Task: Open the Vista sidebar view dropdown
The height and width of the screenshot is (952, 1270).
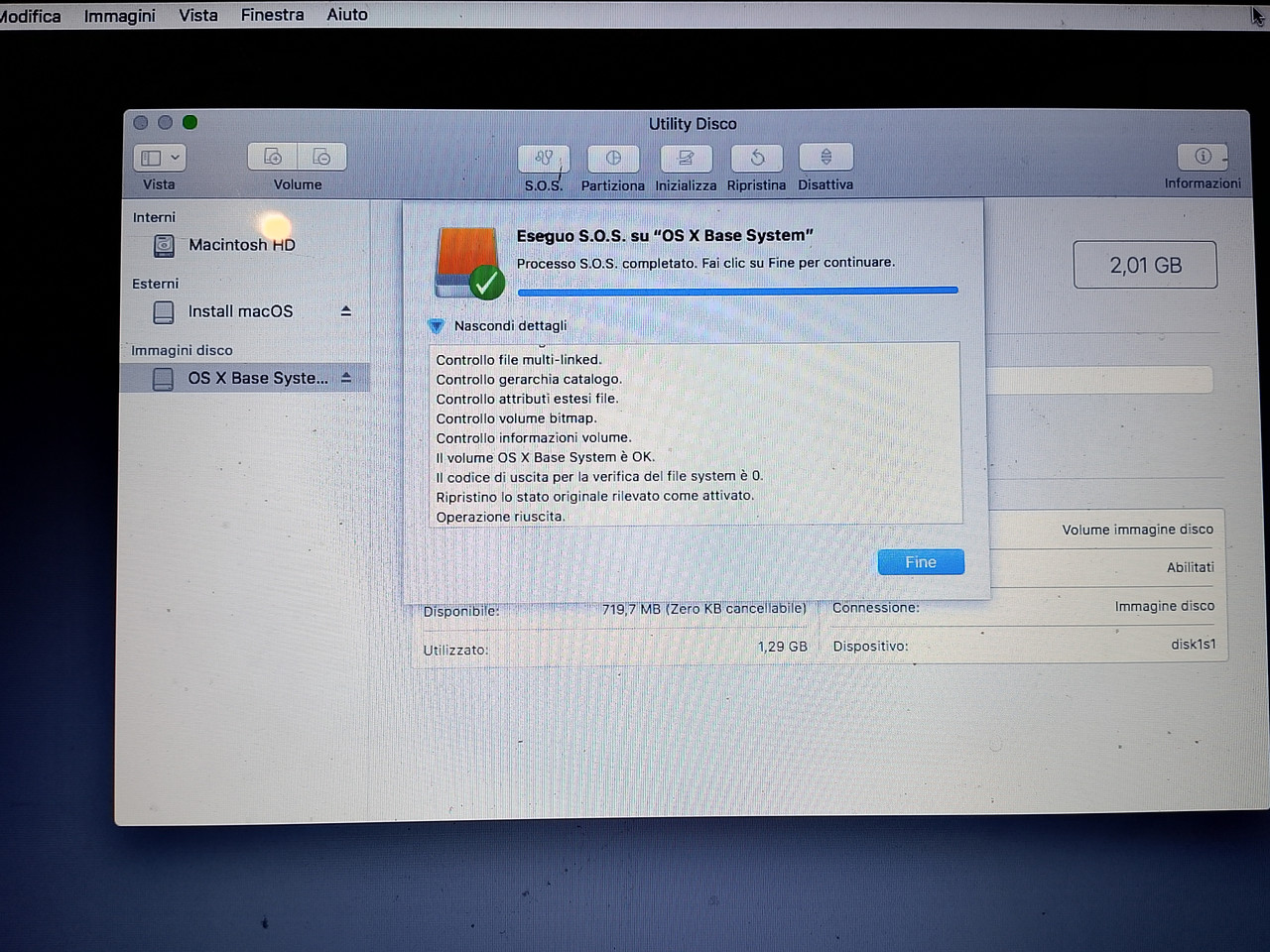Action: (x=159, y=158)
